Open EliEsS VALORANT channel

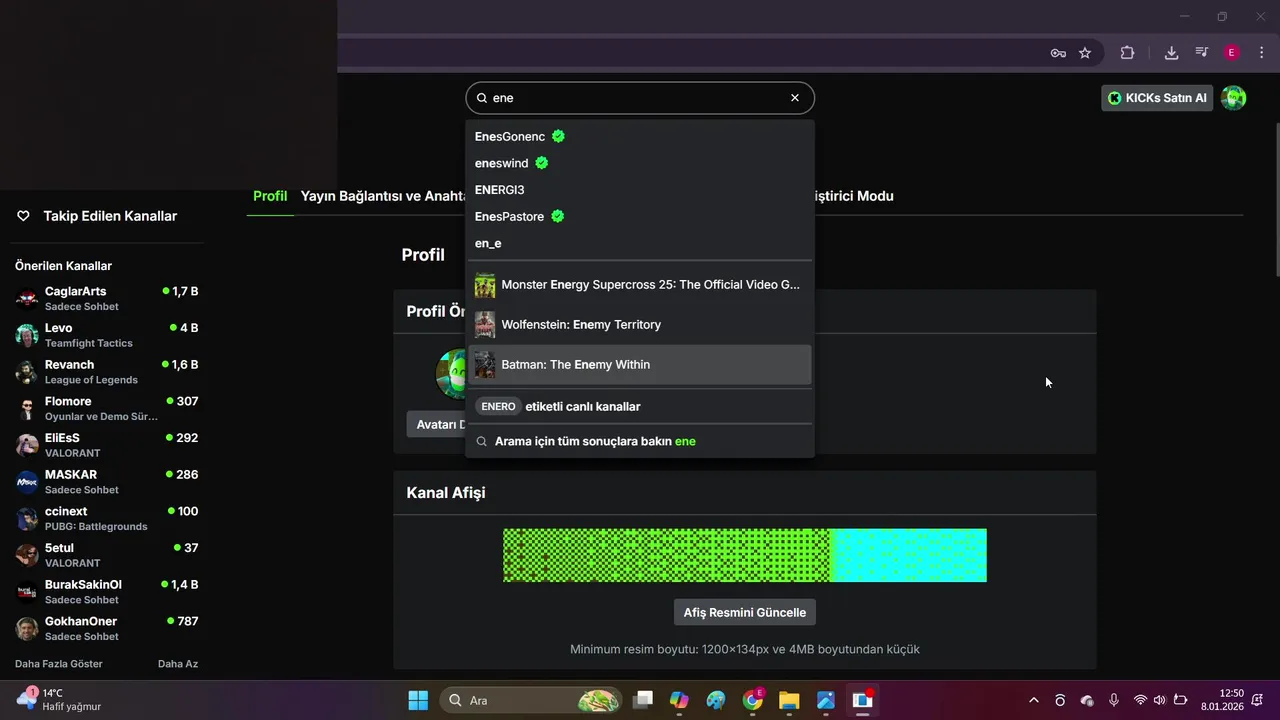tap(107, 445)
